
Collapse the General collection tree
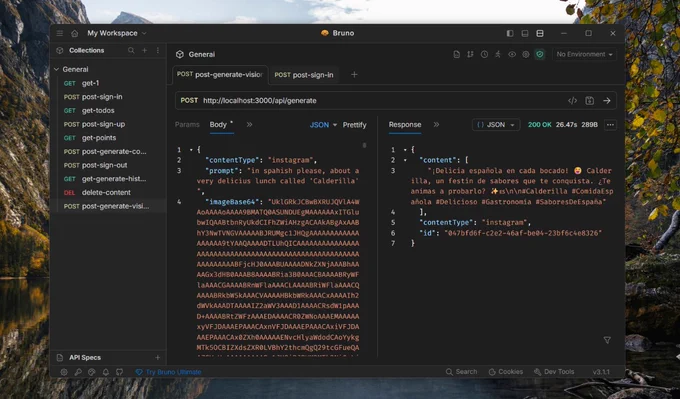[56, 69]
